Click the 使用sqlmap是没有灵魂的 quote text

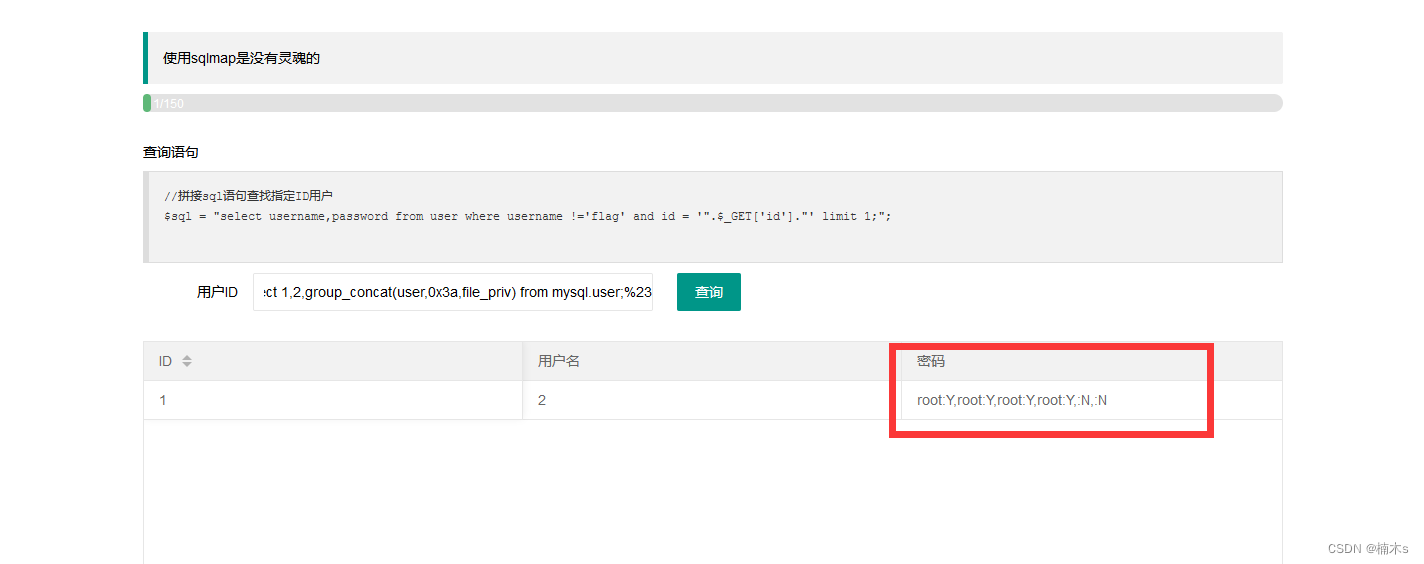pos(241,58)
